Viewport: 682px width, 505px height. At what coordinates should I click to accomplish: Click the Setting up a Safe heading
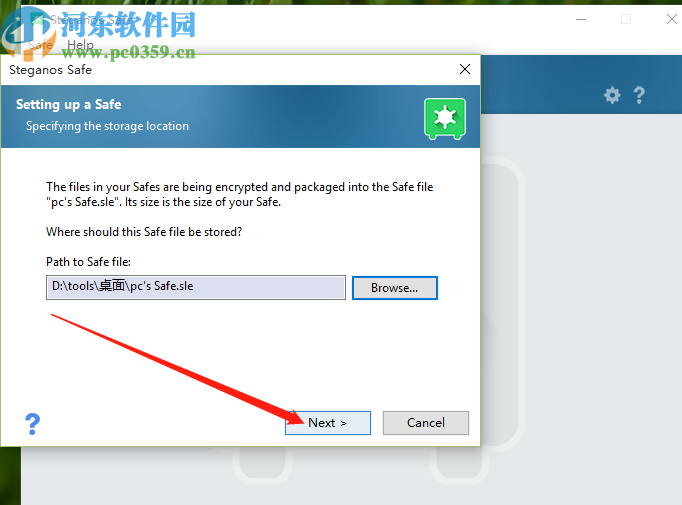click(x=69, y=104)
